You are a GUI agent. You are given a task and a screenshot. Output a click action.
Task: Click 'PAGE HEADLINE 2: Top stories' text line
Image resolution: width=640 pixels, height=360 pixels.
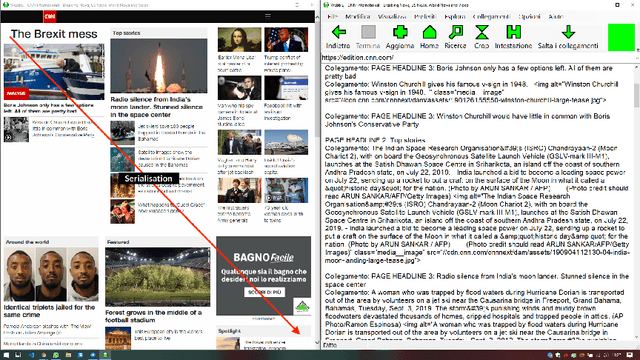point(375,140)
